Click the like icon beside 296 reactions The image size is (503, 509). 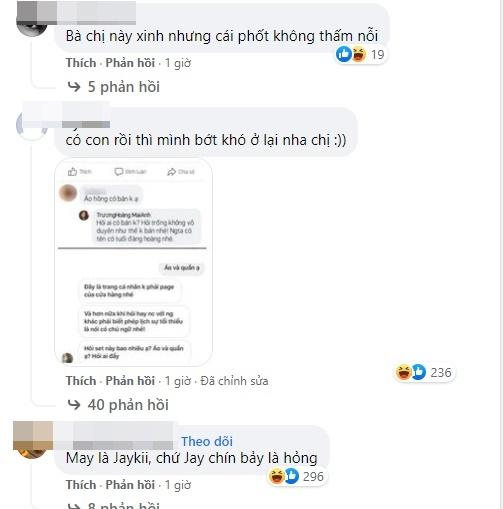pos(291,476)
